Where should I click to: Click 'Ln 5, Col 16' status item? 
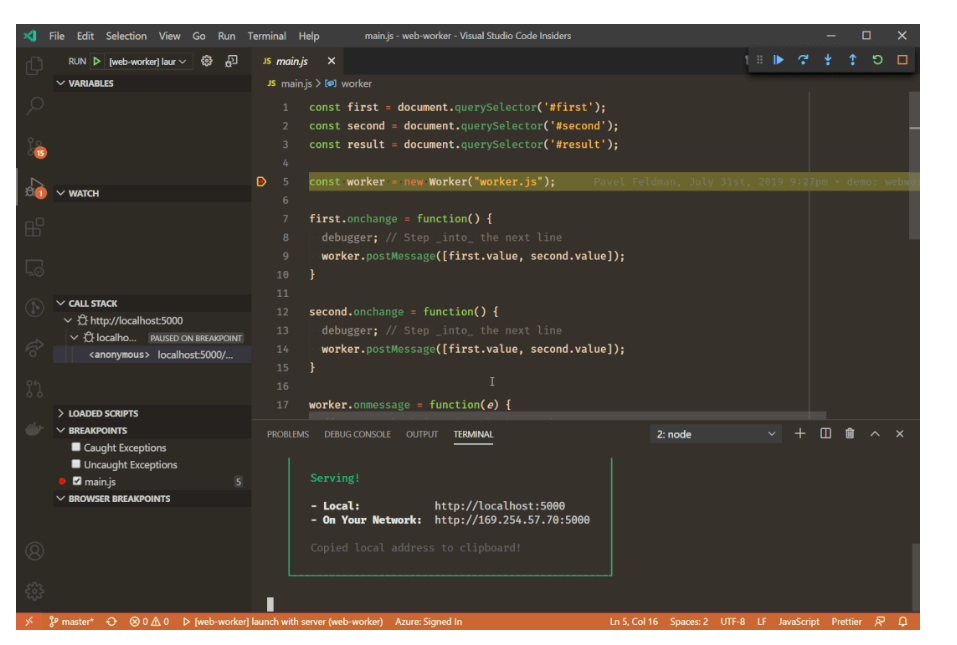[x=634, y=621]
